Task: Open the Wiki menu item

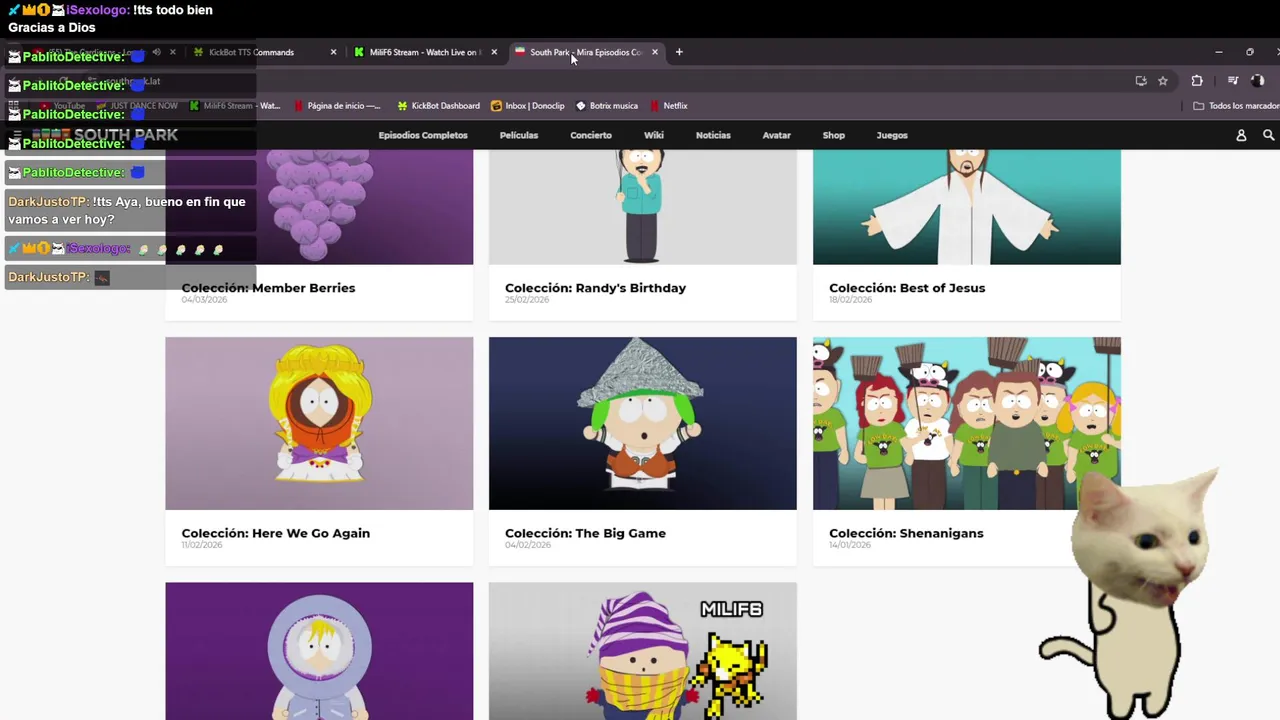Action: [x=654, y=135]
